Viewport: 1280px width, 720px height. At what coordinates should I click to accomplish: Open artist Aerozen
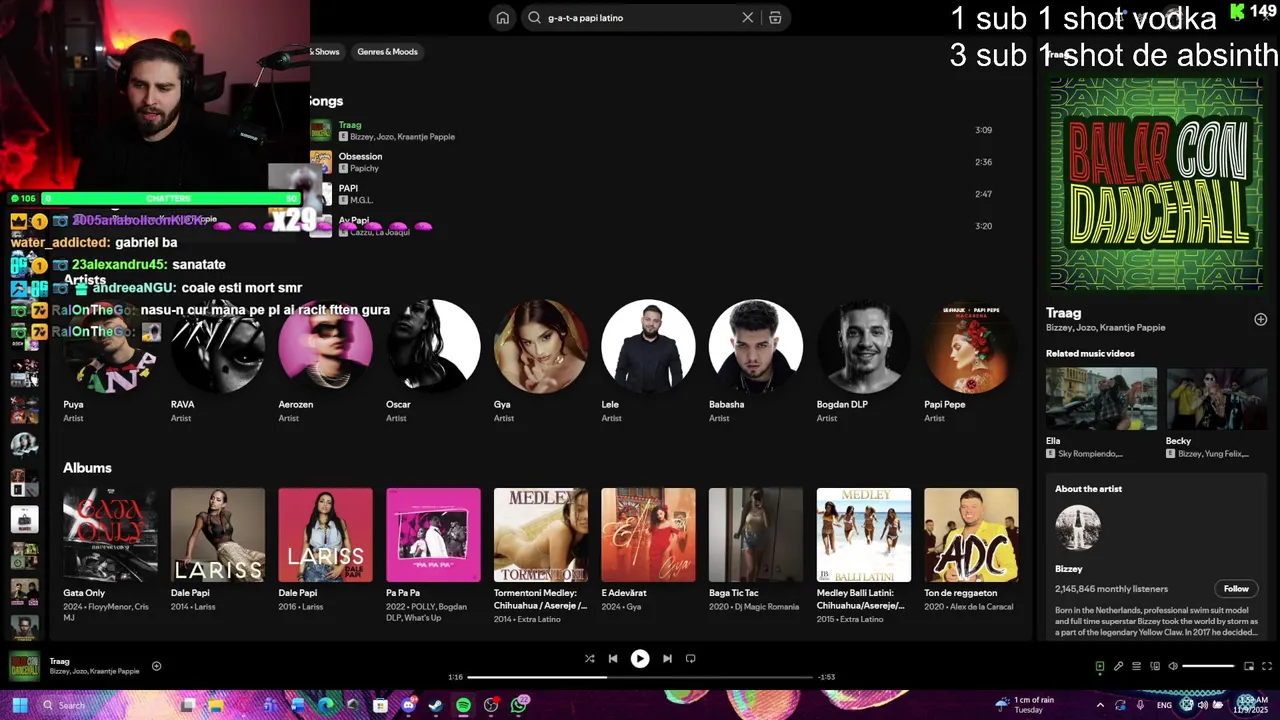tap(325, 346)
